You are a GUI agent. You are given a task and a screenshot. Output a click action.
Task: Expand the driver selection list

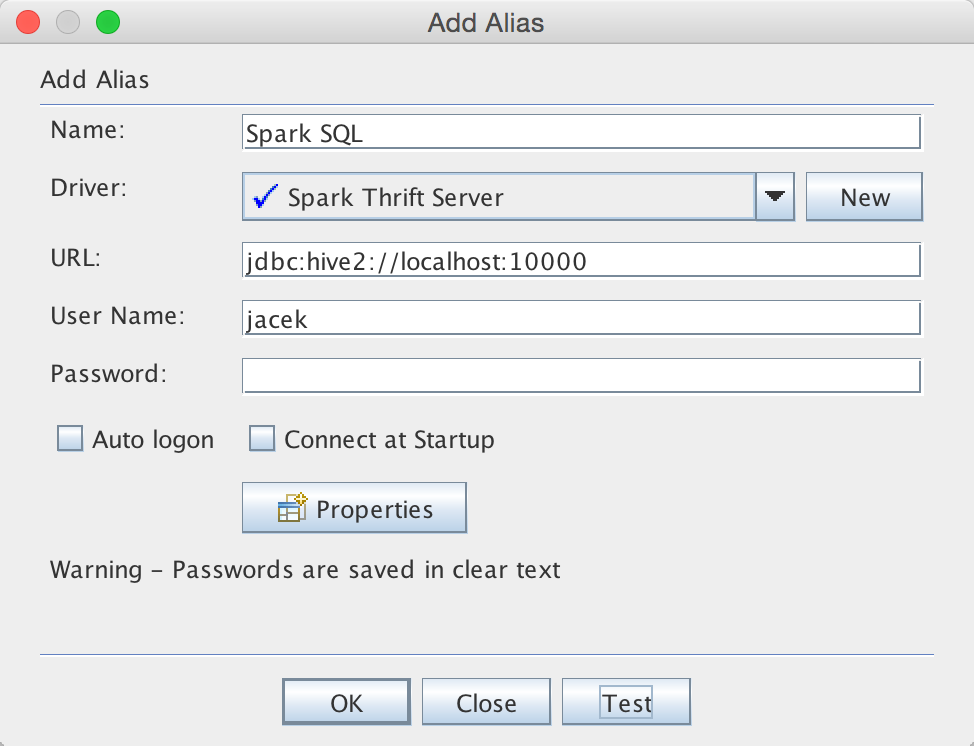coord(773,196)
